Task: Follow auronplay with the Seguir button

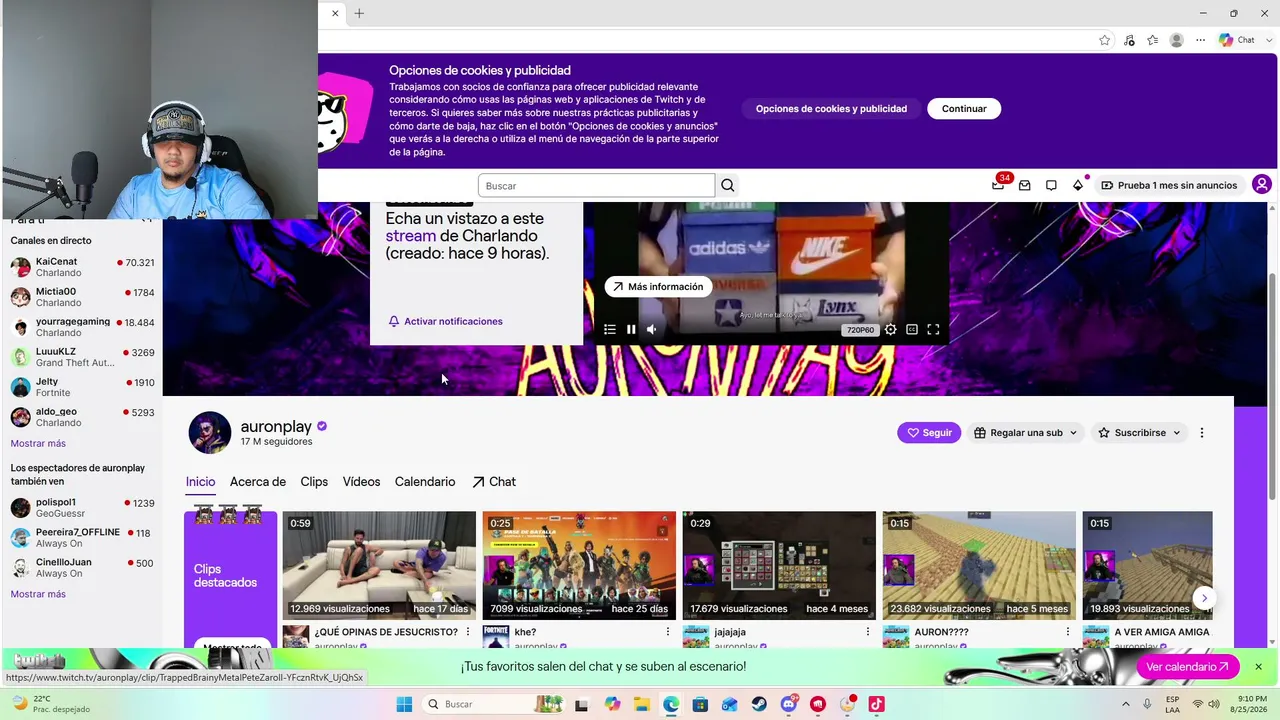Action: tap(929, 433)
